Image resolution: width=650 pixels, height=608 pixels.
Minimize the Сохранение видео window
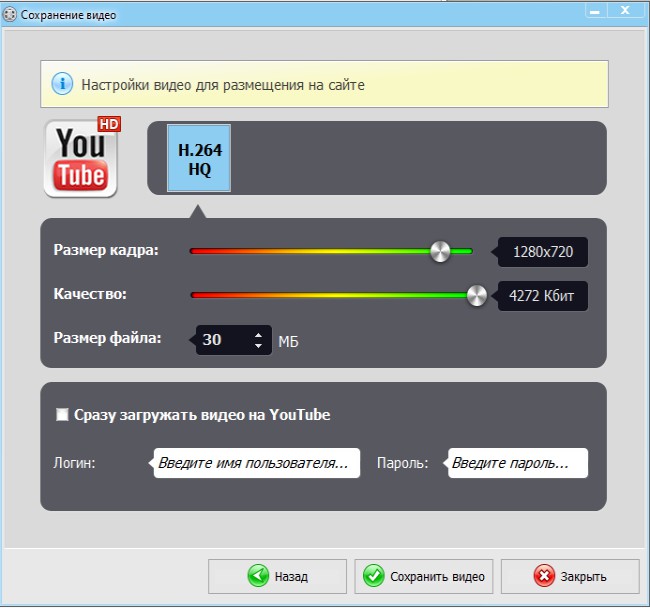click(595, 11)
